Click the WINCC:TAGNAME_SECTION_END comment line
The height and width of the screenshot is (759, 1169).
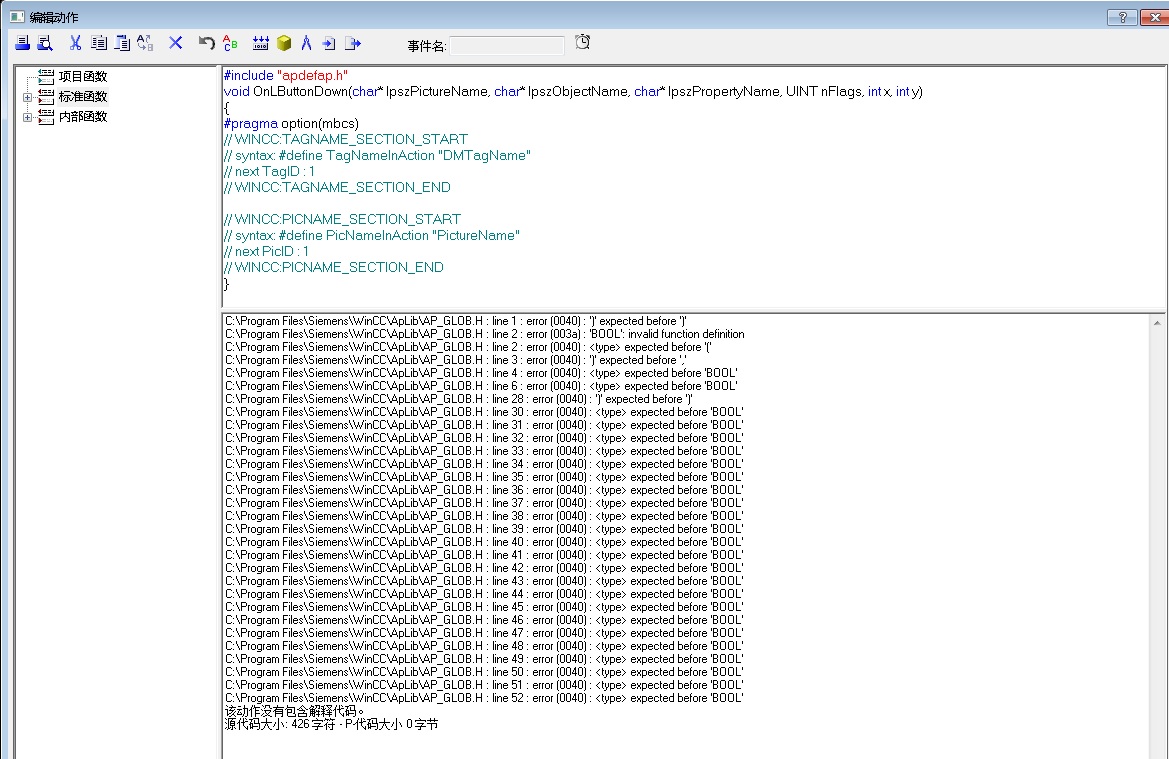click(337, 187)
